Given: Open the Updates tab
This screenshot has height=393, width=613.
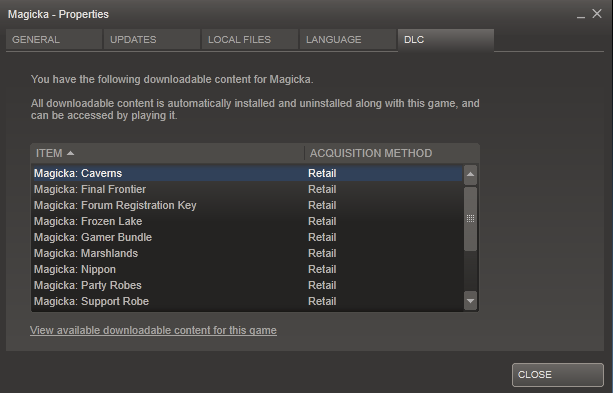Looking at the screenshot, I should 152,39.
